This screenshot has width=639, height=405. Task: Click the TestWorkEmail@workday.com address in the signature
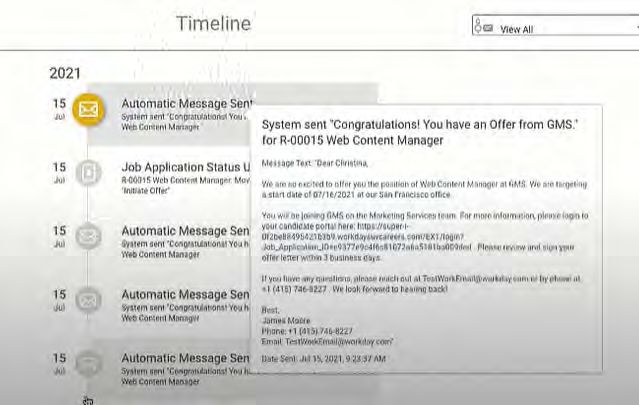(338, 341)
